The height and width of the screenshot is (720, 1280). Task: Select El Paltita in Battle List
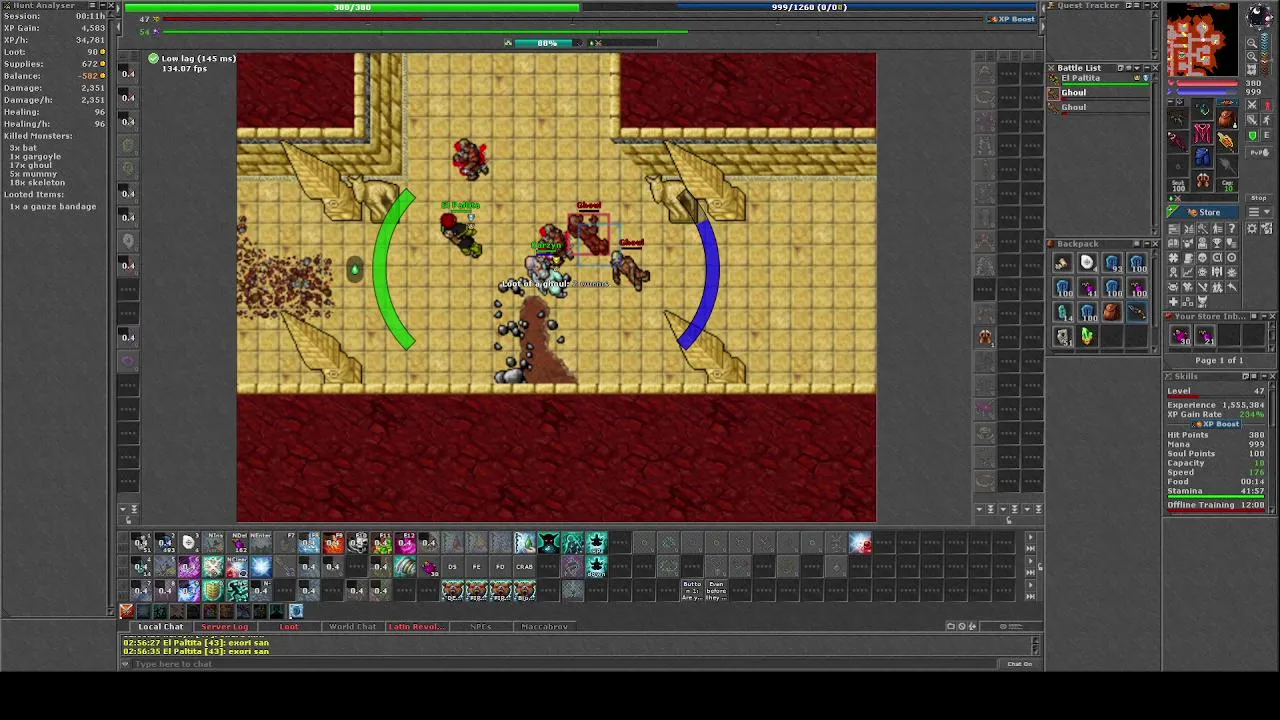click(x=1098, y=79)
